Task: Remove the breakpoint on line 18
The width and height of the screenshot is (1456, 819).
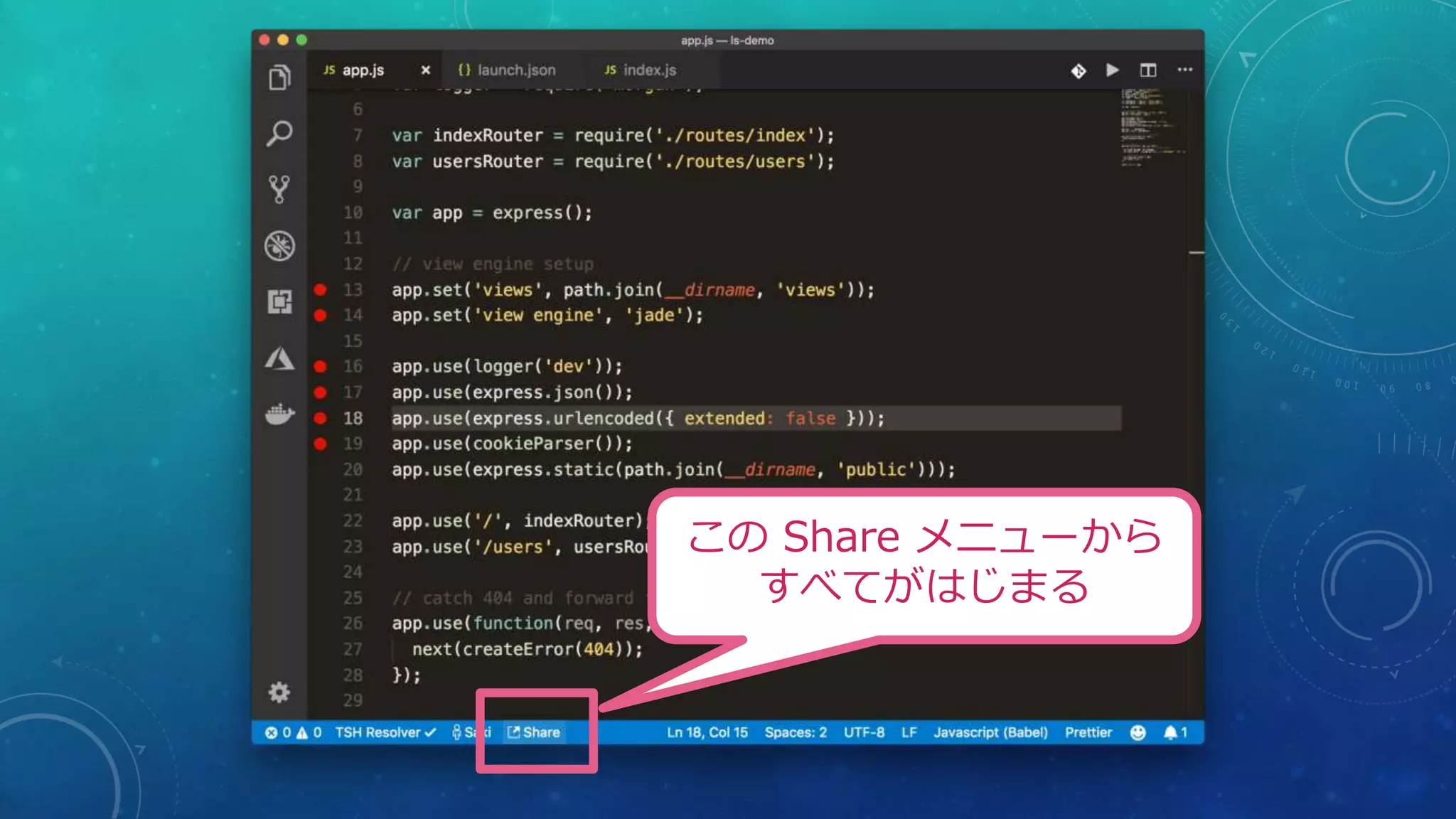Action: pos(321,418)
